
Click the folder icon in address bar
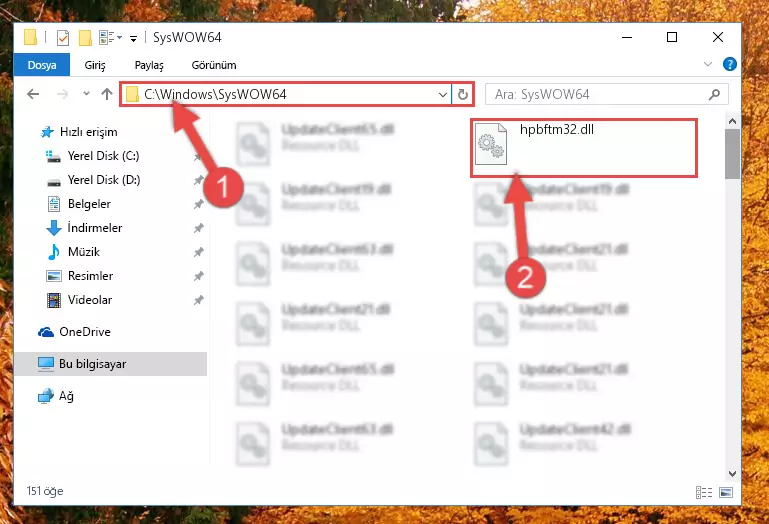(132, 94)
